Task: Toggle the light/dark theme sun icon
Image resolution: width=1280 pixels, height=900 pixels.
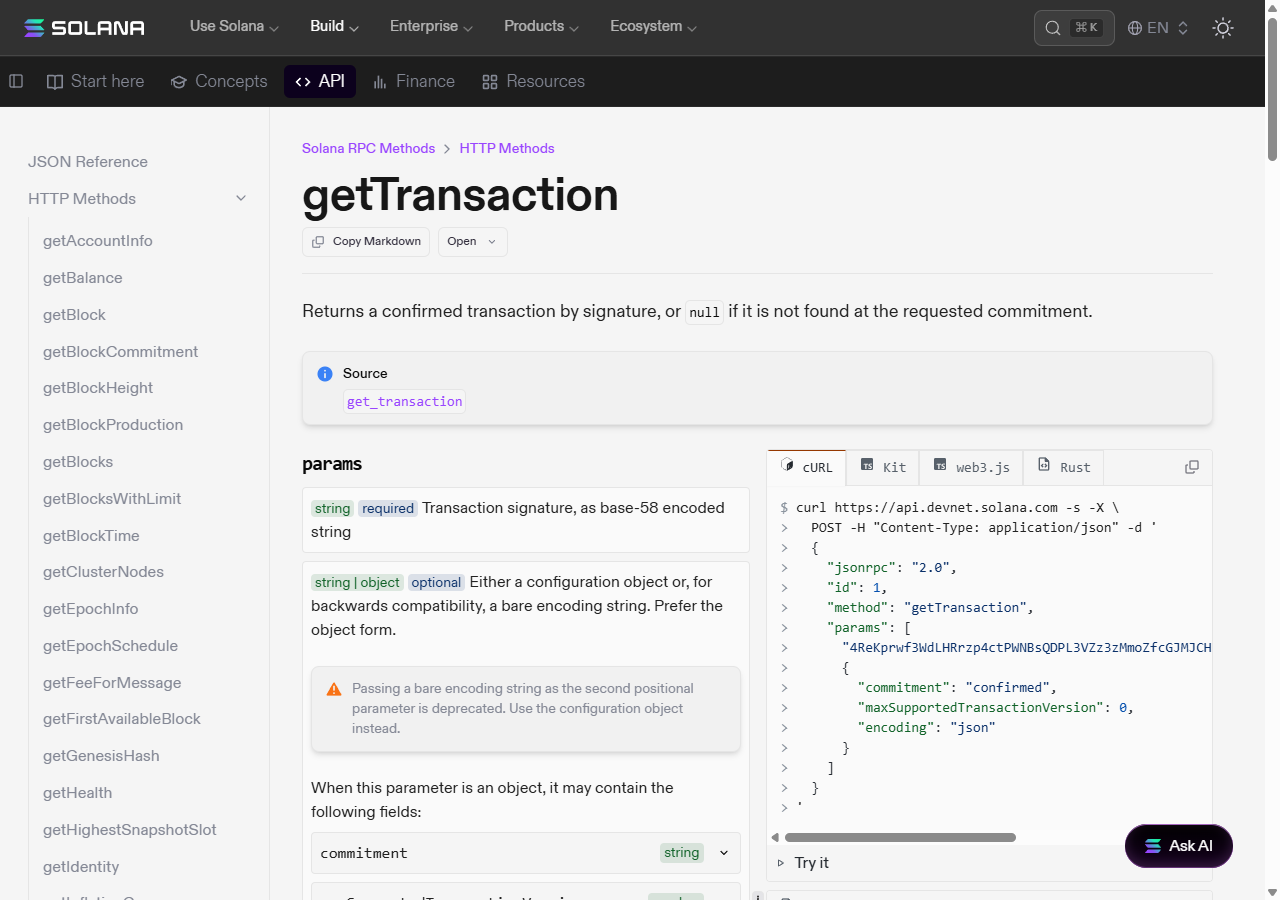Action: [1222, 28]
